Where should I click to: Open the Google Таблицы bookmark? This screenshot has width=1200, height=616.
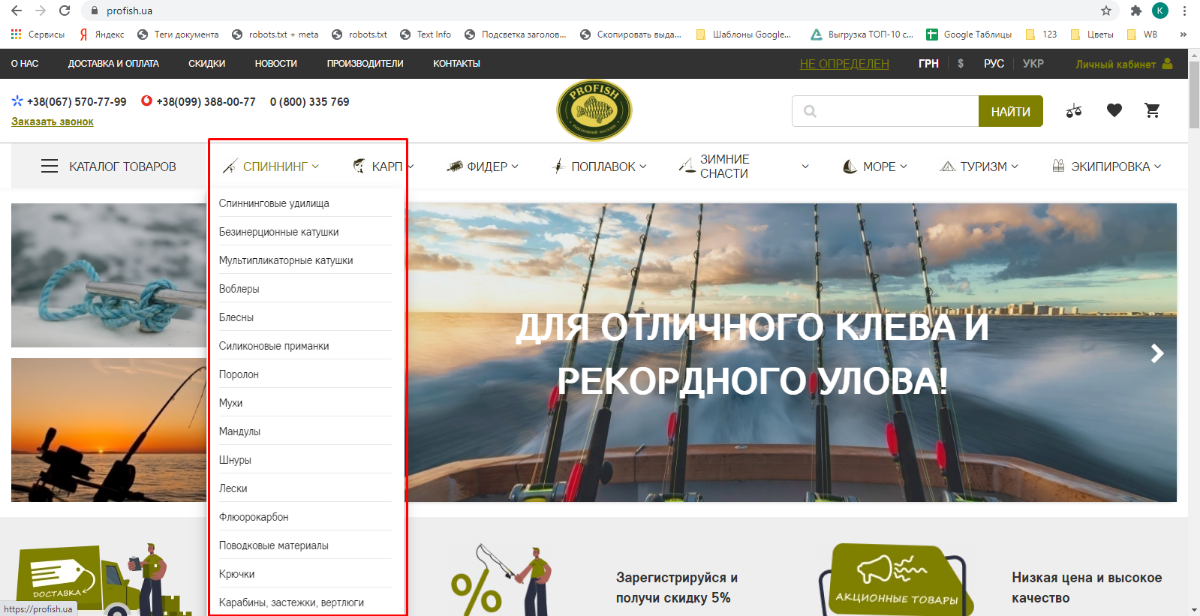[x=969, y=34]
